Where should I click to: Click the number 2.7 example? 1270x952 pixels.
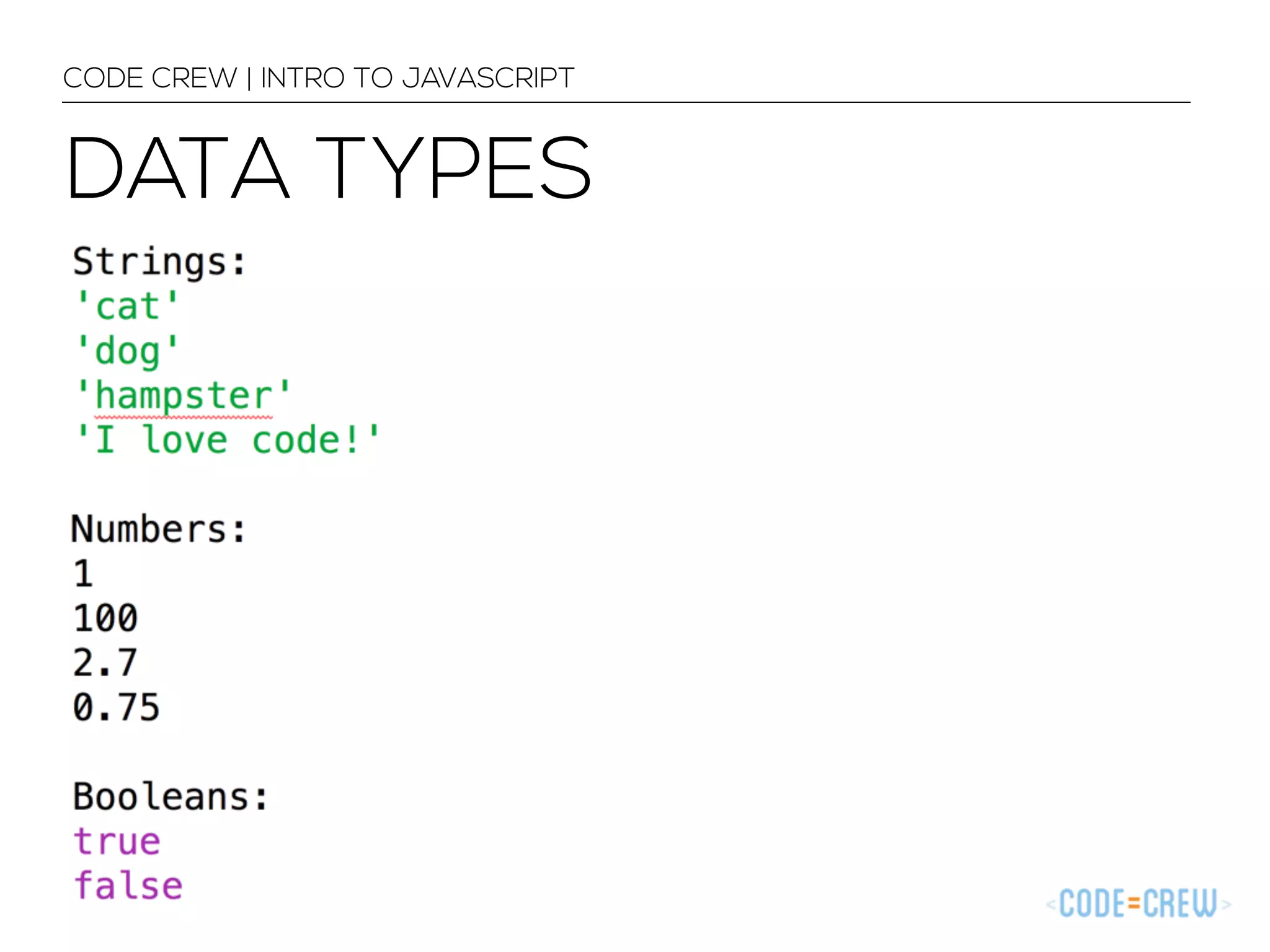[105, 663]
